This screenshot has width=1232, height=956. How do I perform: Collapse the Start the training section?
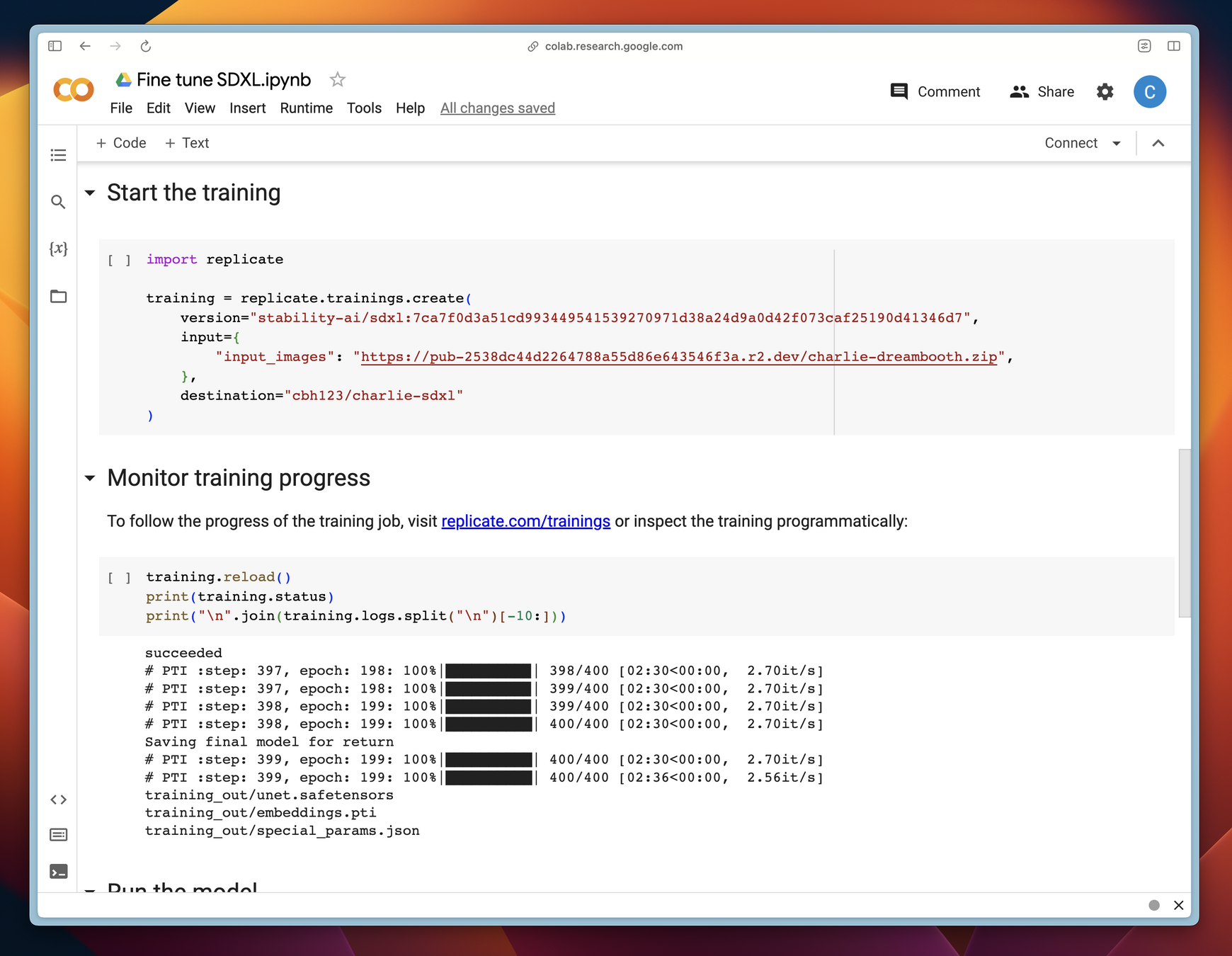pyautogui.click(x=90, y=193)
